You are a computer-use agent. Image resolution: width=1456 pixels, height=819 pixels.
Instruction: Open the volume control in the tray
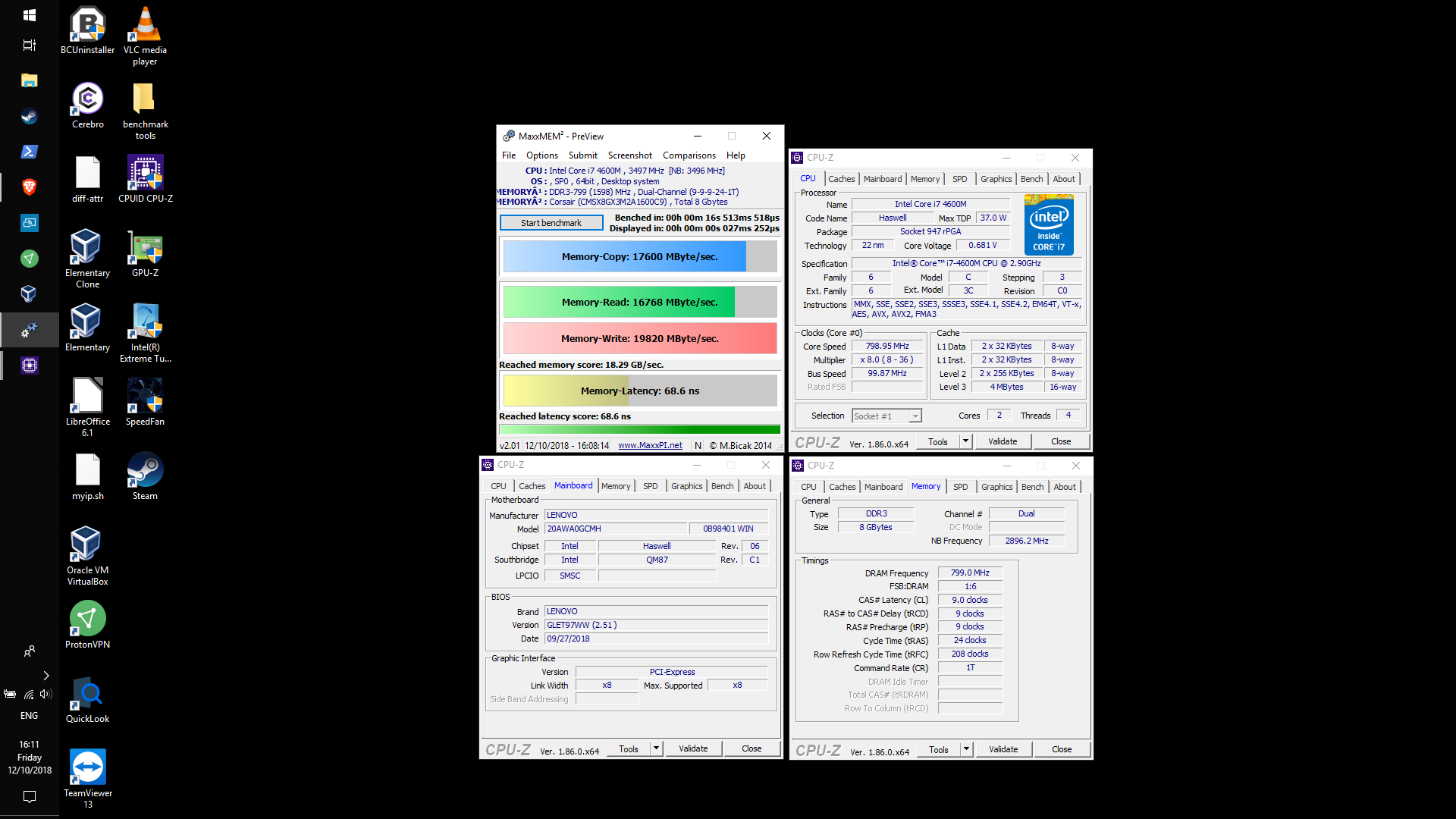(45, 694)
